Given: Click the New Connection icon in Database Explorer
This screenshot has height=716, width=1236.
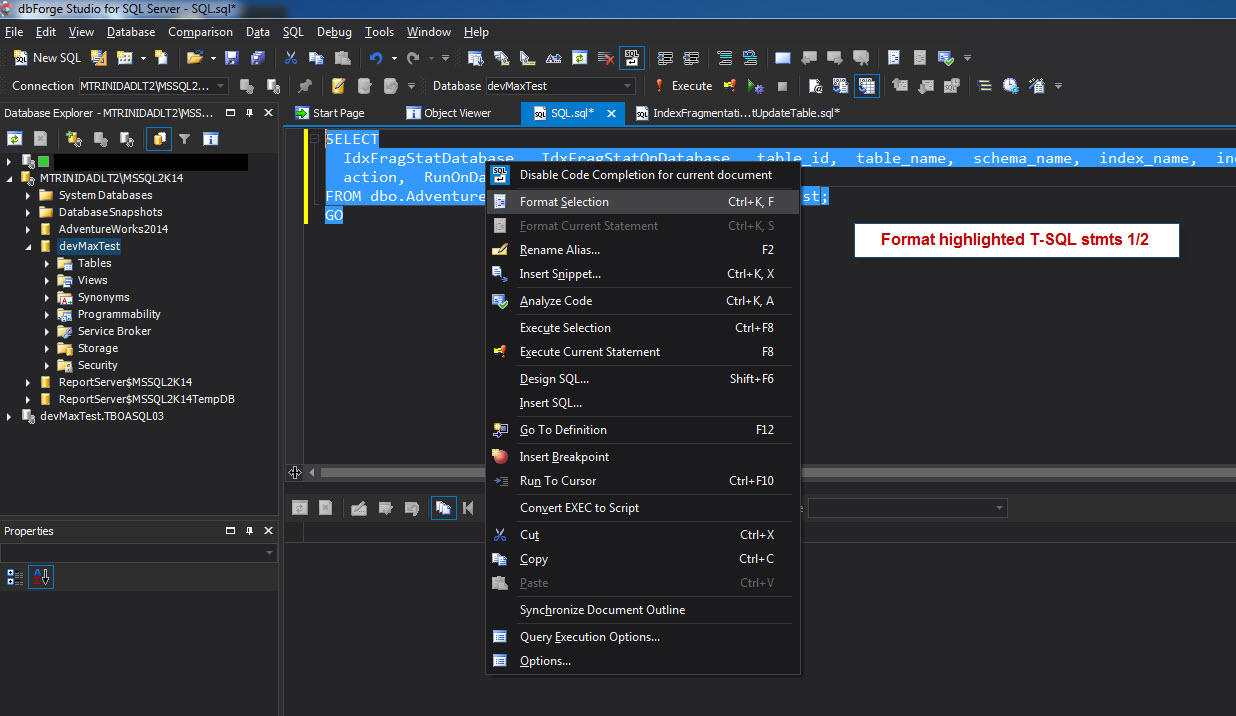Looking at the screenshot, I should coord(73,139).
